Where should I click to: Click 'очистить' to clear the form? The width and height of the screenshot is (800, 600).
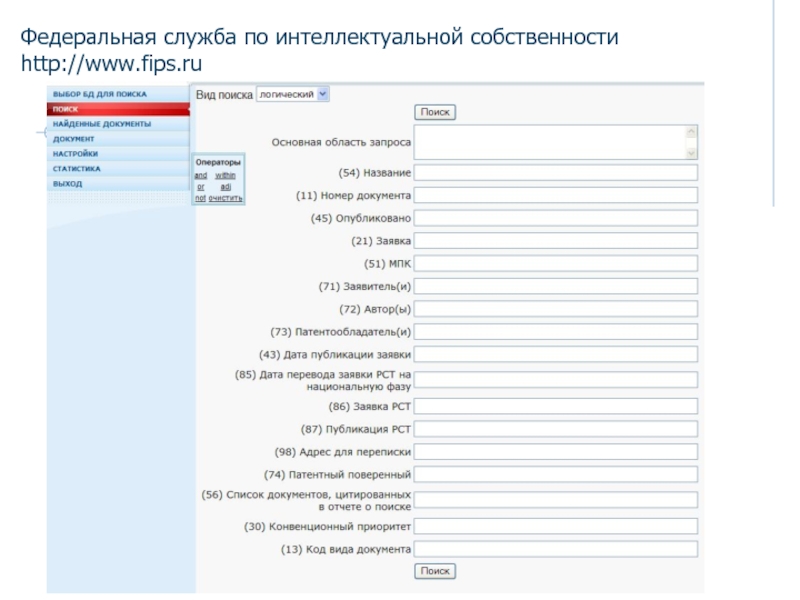(x=225, y=198)
